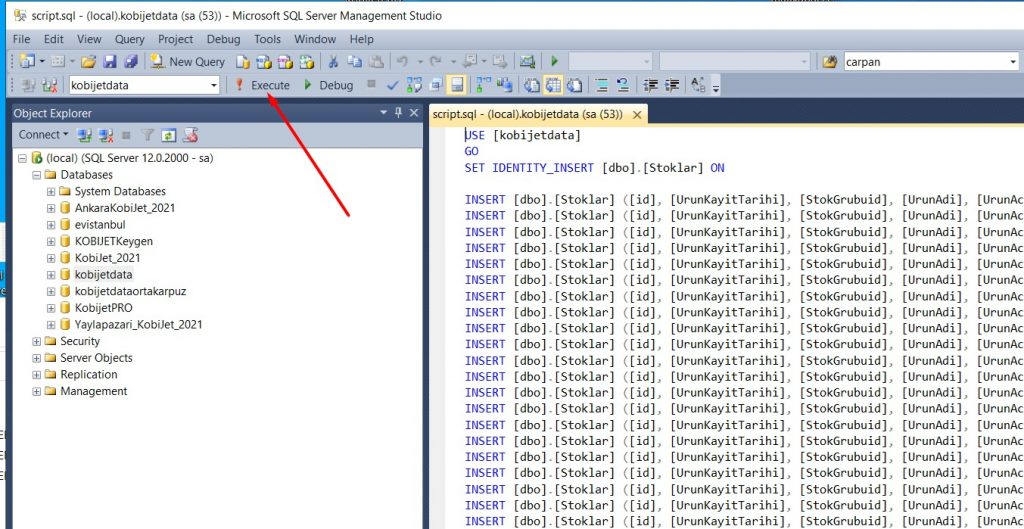
Task: Click the Specify Values for Template Parameters icon
Action: coord(698,85)
